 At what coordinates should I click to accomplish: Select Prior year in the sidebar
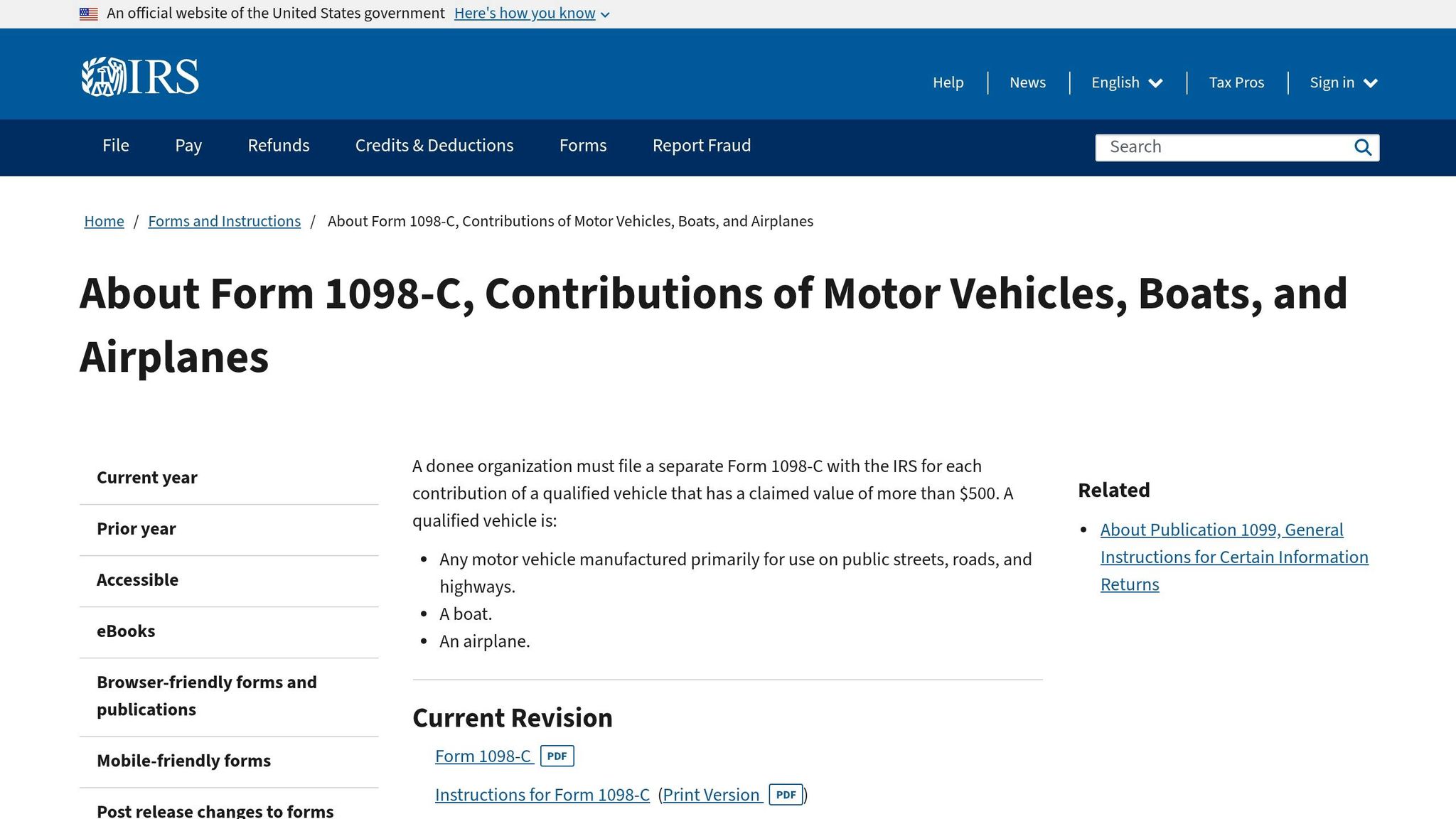[x=229, y=529]
